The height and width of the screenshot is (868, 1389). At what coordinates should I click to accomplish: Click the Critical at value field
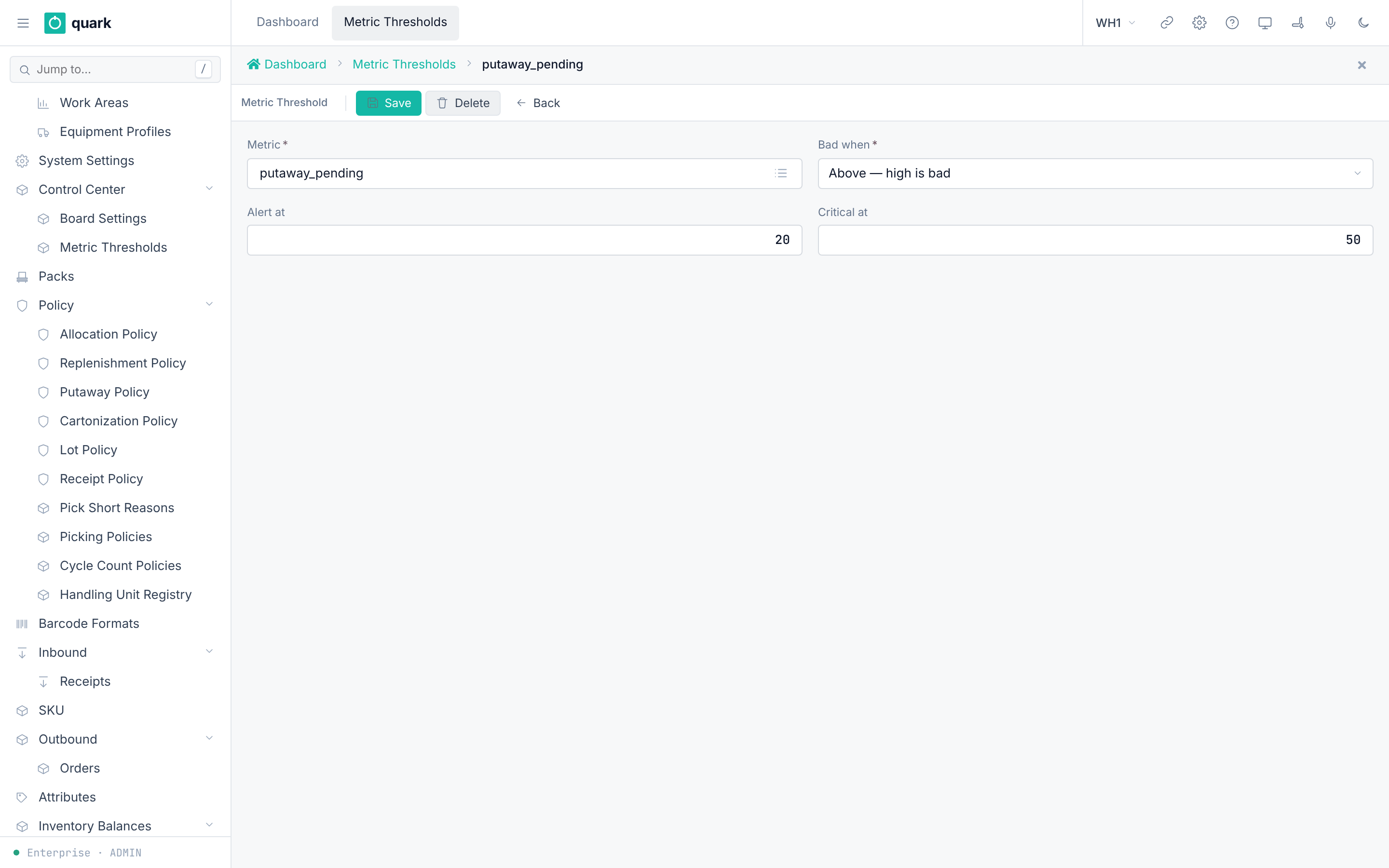point(1095,240)
